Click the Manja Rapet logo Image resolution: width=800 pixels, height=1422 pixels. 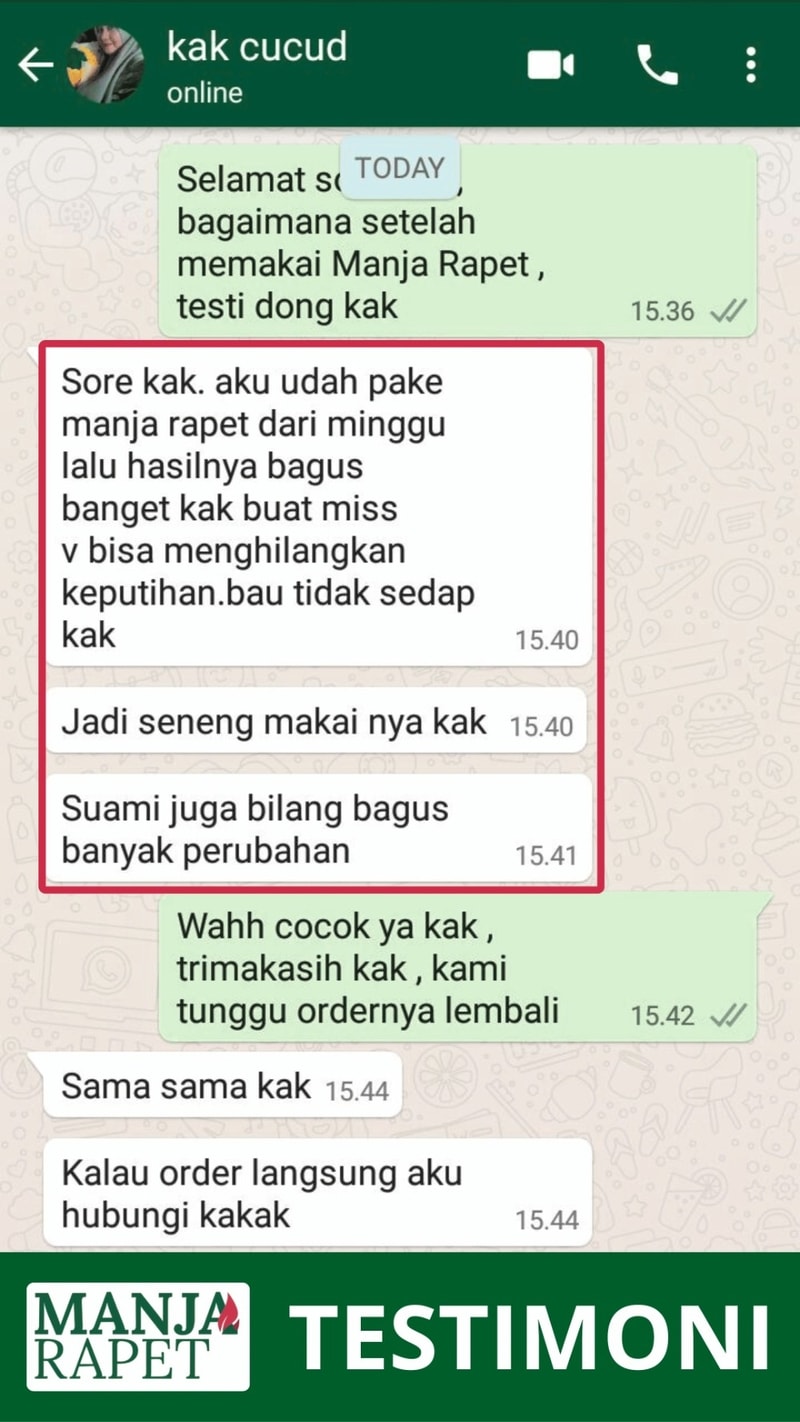138,1336
